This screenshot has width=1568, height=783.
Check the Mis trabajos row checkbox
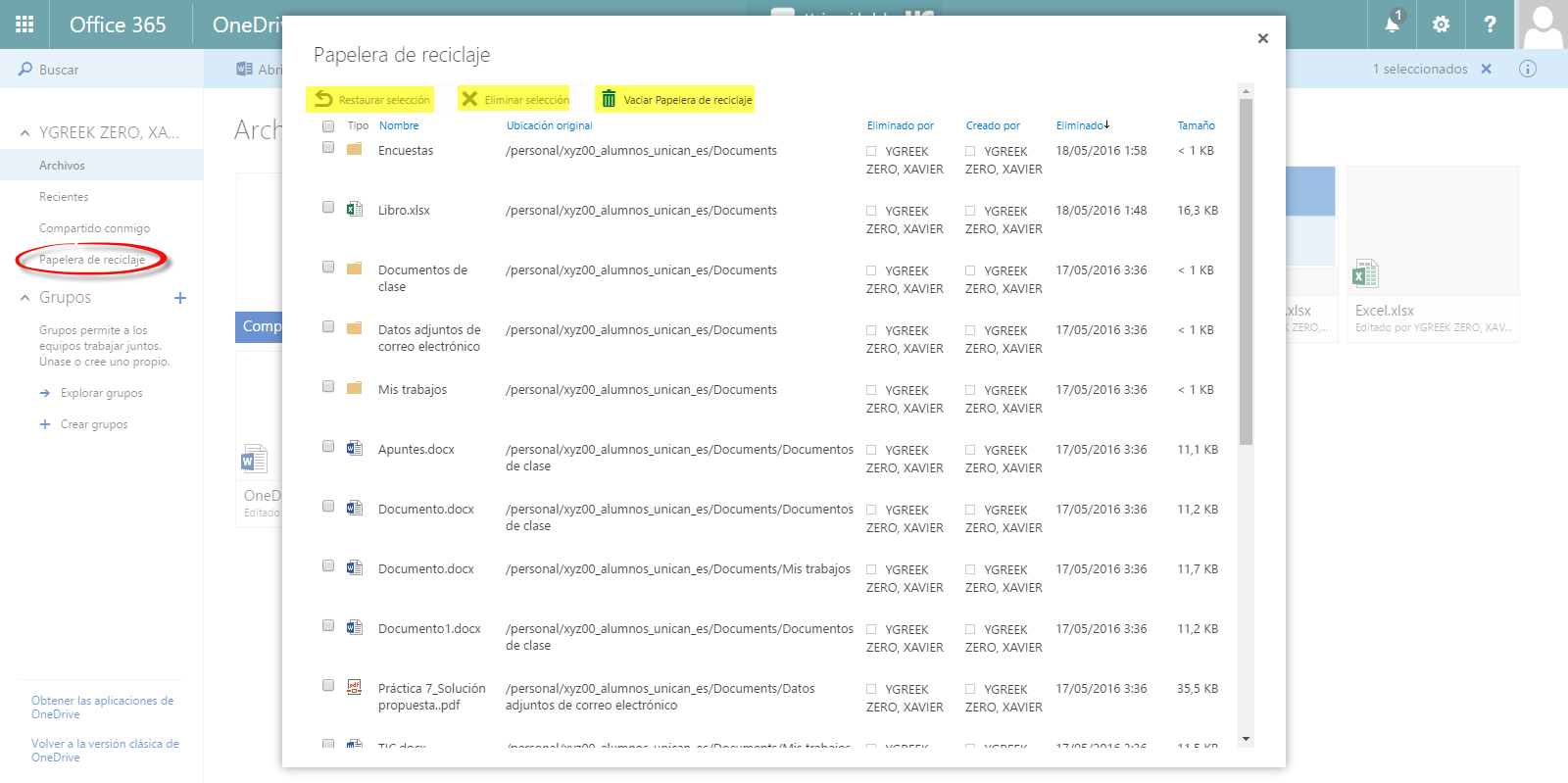328,387
